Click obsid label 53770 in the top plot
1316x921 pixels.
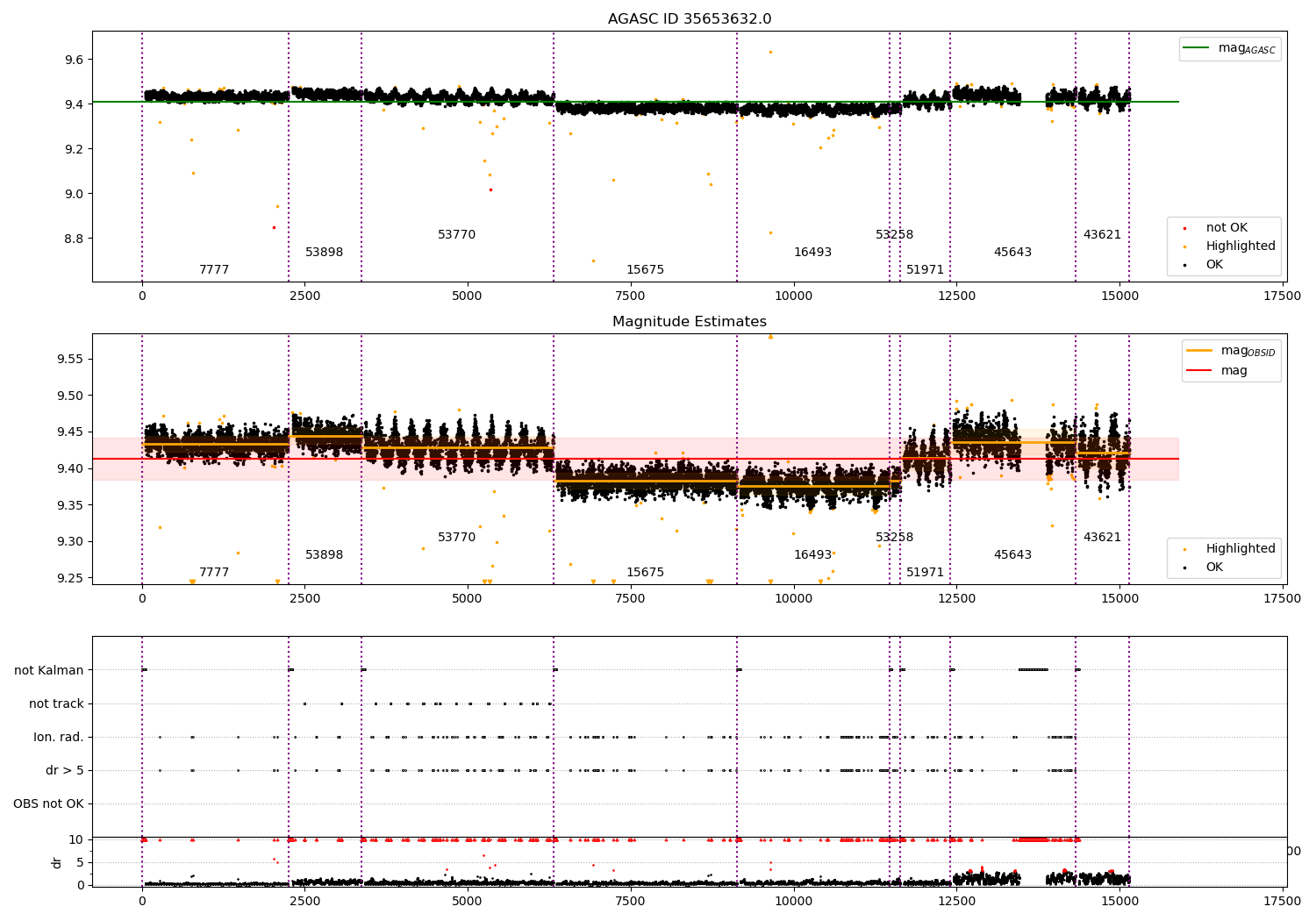coord(457,235)
